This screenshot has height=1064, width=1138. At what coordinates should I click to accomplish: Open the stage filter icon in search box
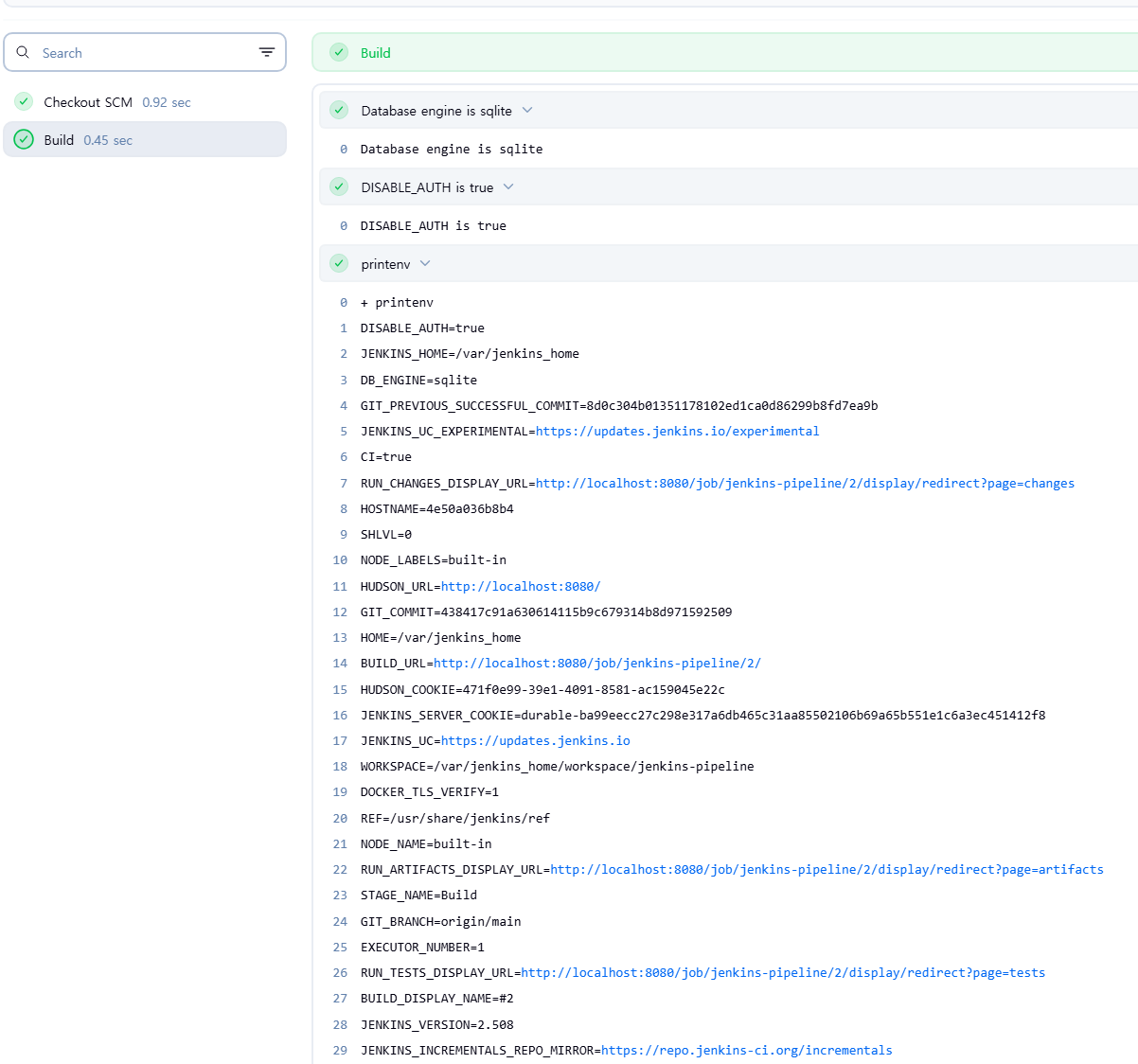point(267,52)
